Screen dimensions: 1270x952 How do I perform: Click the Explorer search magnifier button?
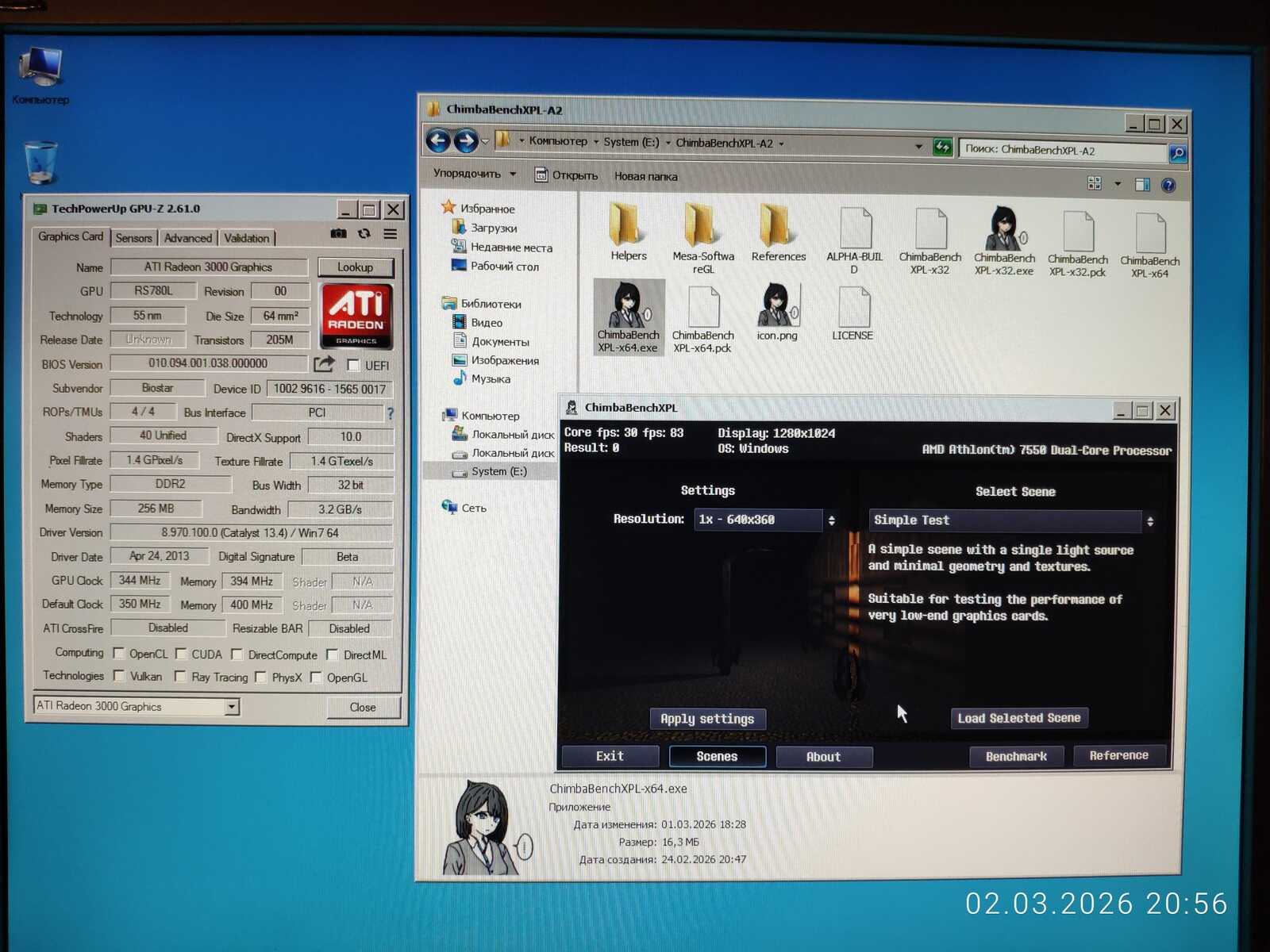tap(1178, 153)
